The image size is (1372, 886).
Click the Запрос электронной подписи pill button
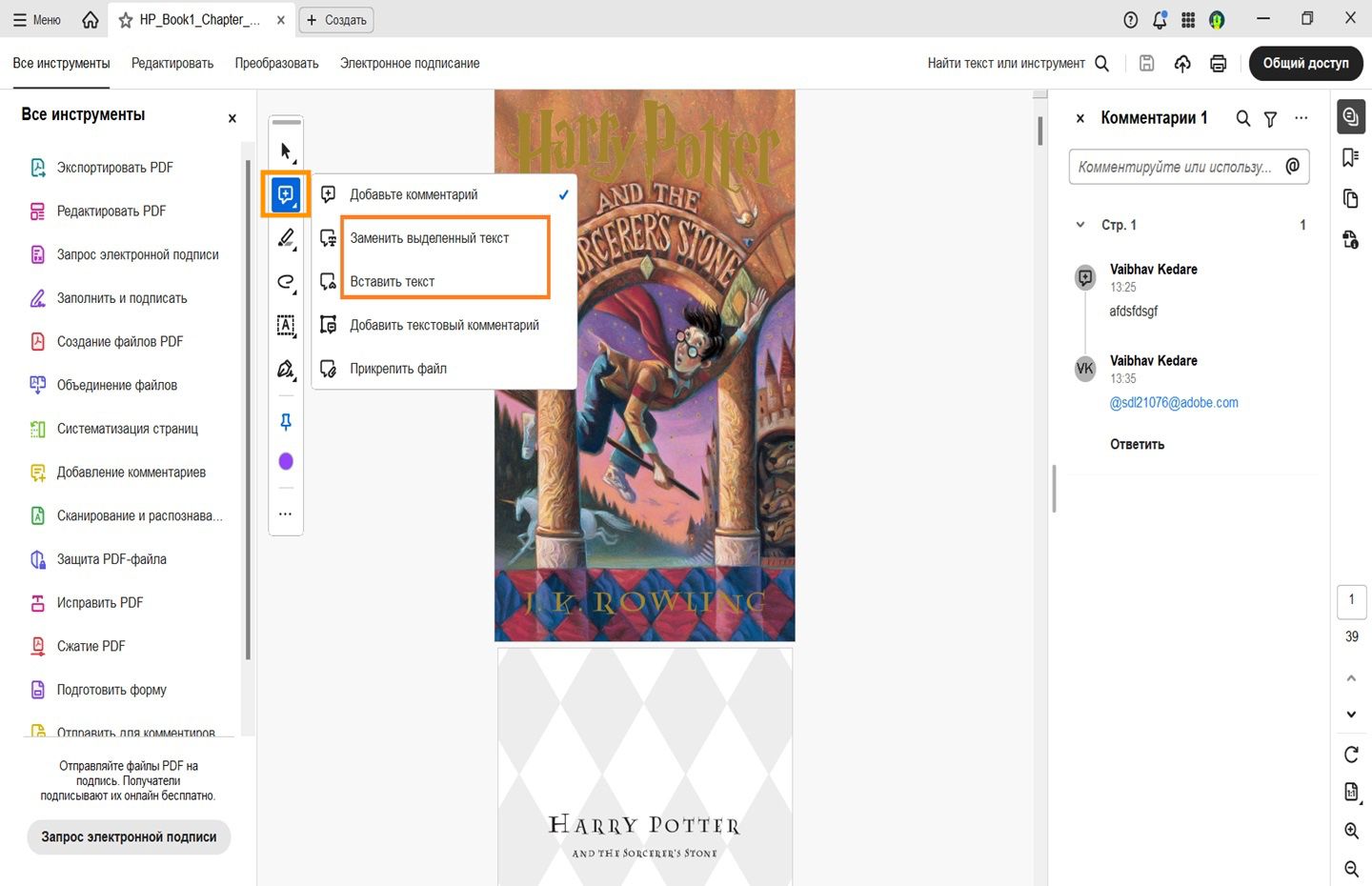[129, 836]
